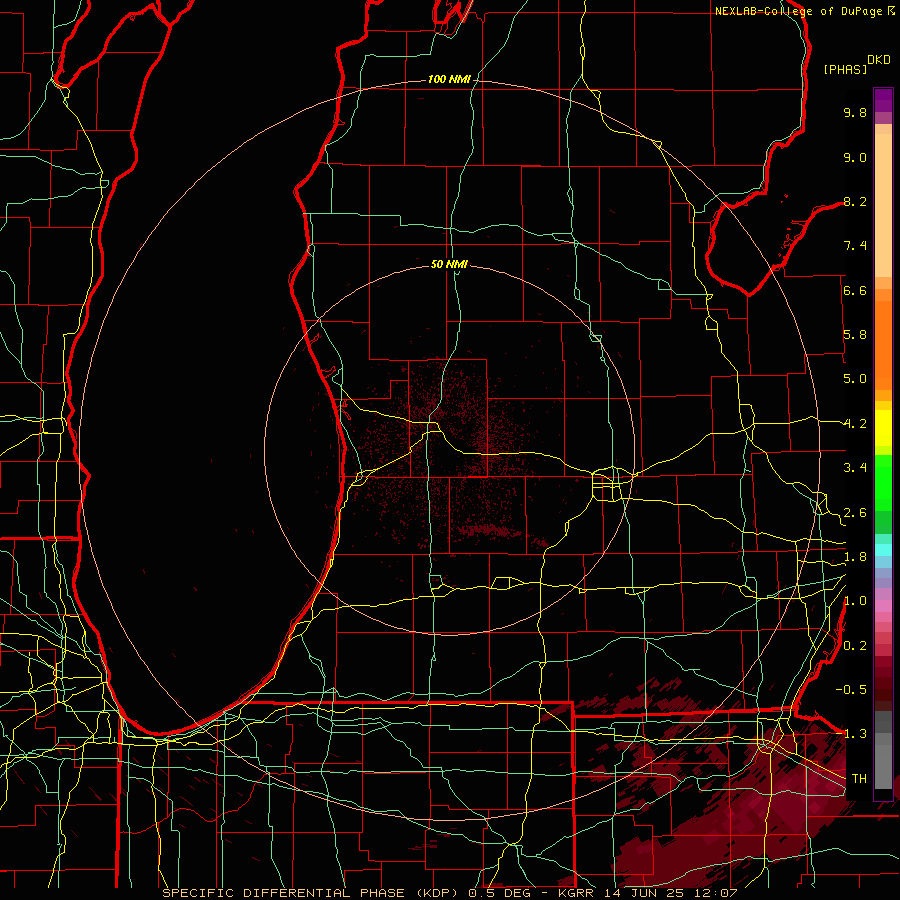Click the 50 NMI range ring label
900x900 pixels.
pyautogui.click(x=449, y=264)
